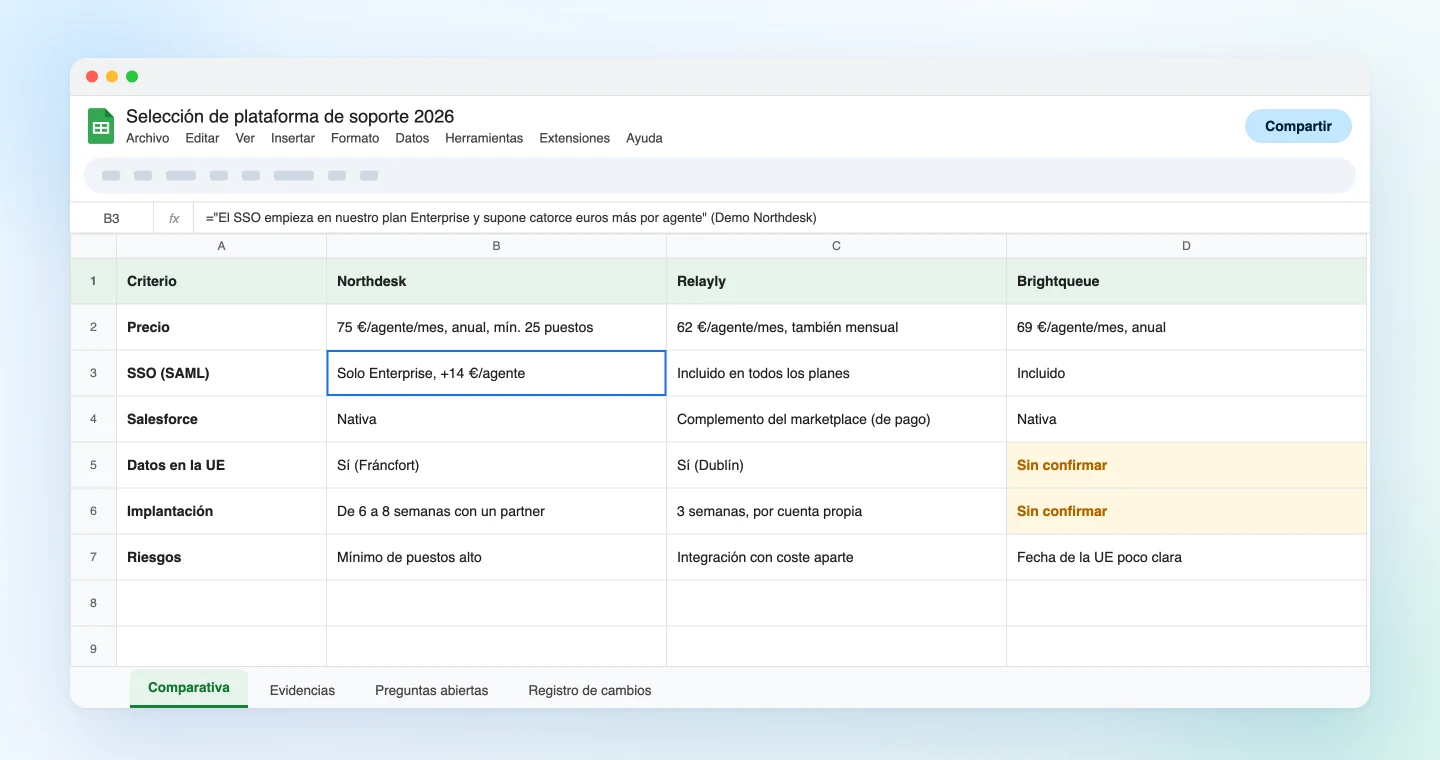Image resolution: width=1440 pixels, height=760 pixels.
Task: Click the fx formula icon
Action: pyautogui.click(x=174, y=218)
